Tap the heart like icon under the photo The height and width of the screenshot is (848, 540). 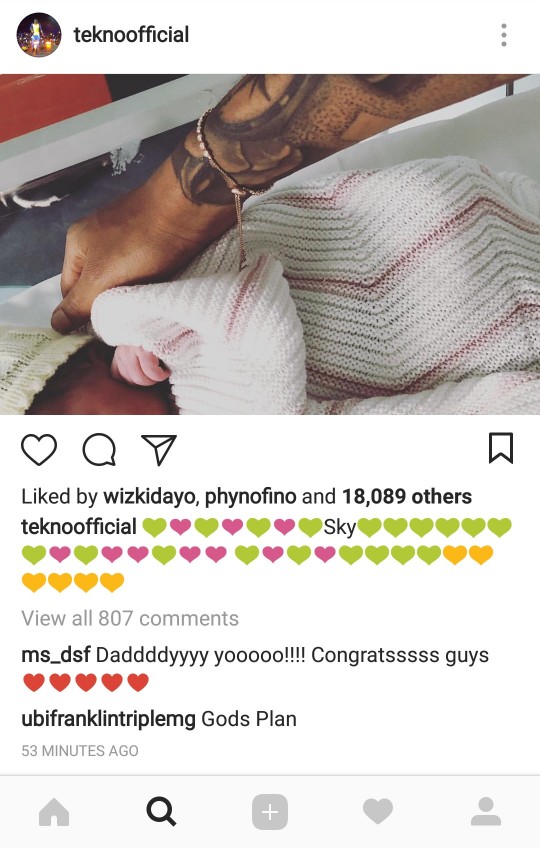click(39, 449)
